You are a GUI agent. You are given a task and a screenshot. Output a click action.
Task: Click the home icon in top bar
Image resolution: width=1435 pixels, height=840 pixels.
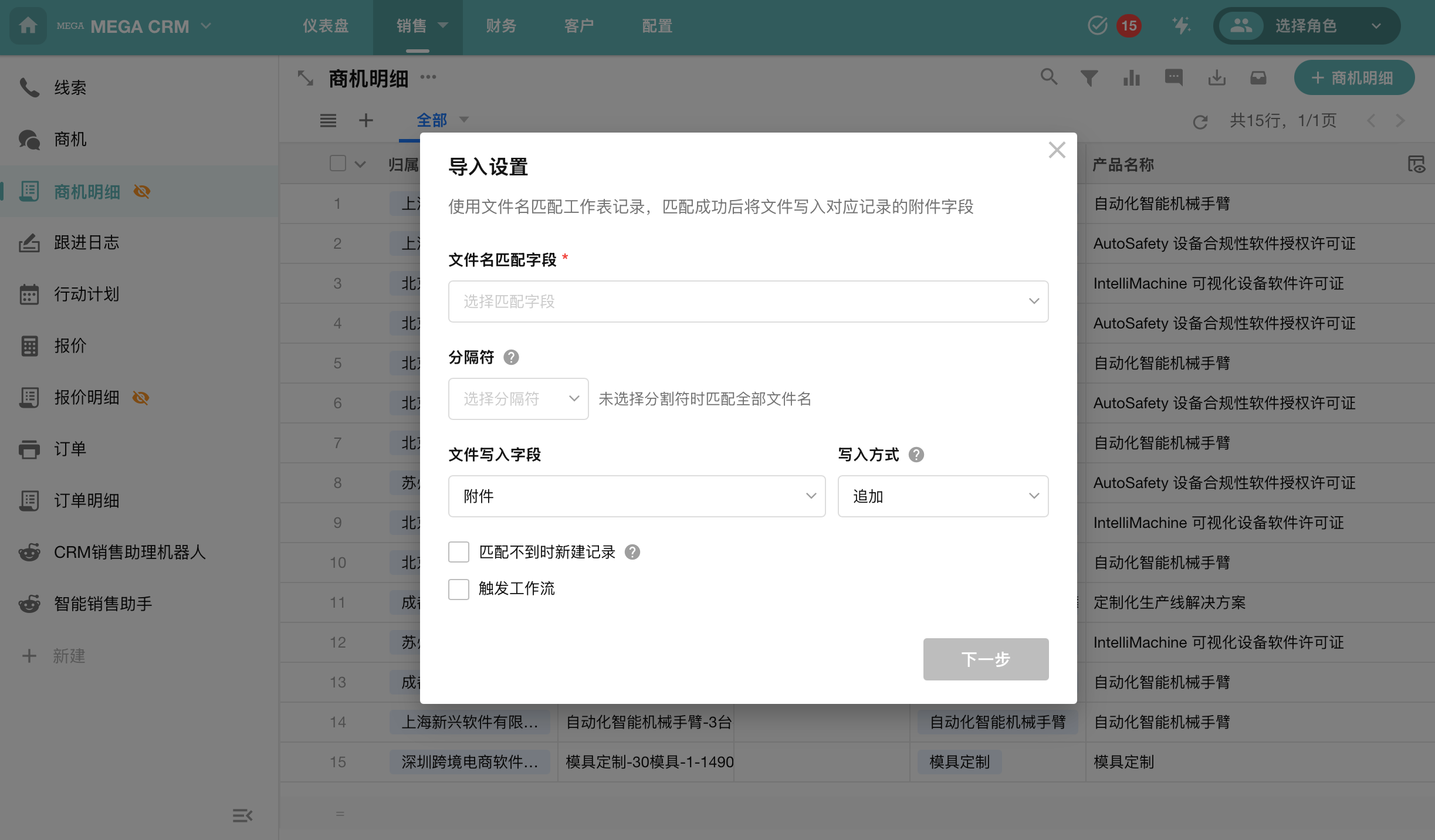28,26
